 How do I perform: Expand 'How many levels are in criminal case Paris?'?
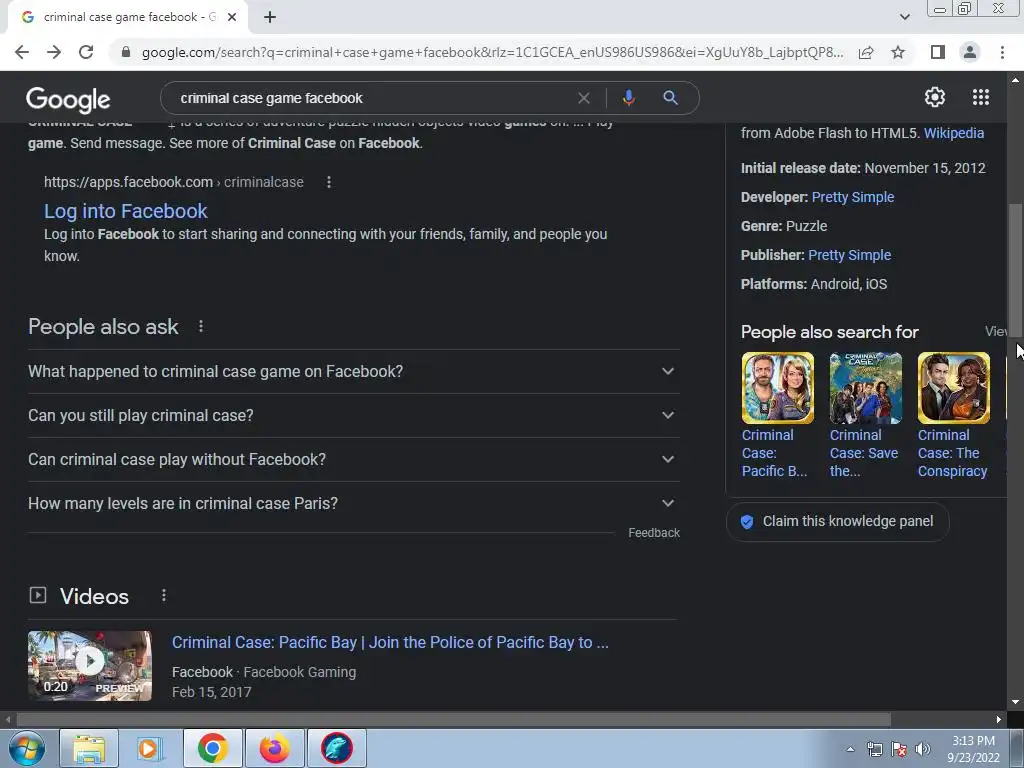353,504
